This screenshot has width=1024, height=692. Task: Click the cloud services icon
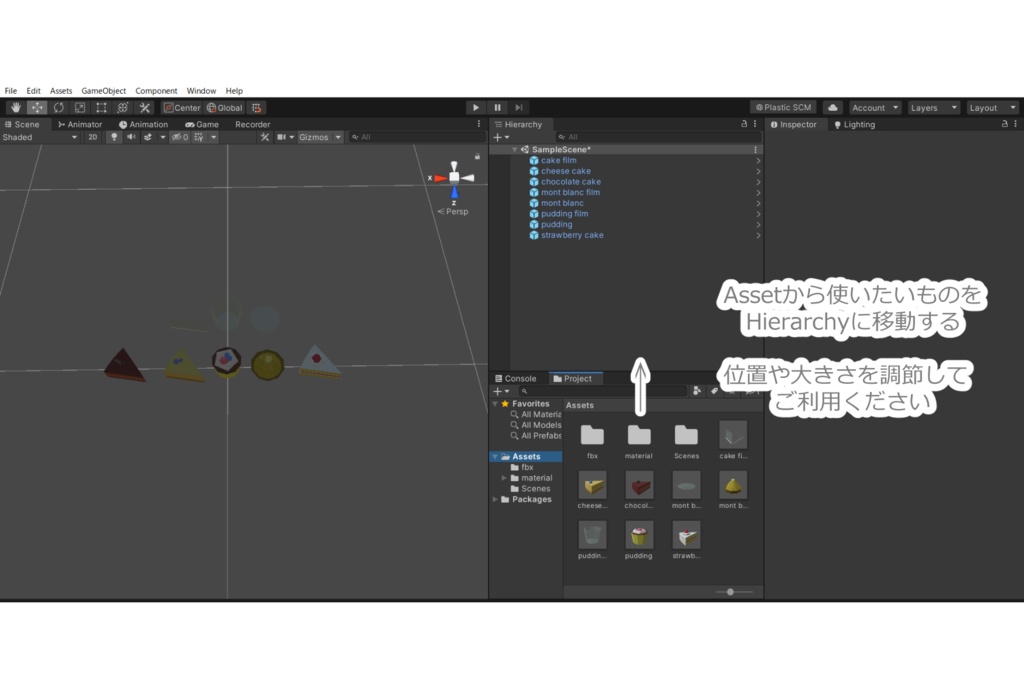point(833,108)
